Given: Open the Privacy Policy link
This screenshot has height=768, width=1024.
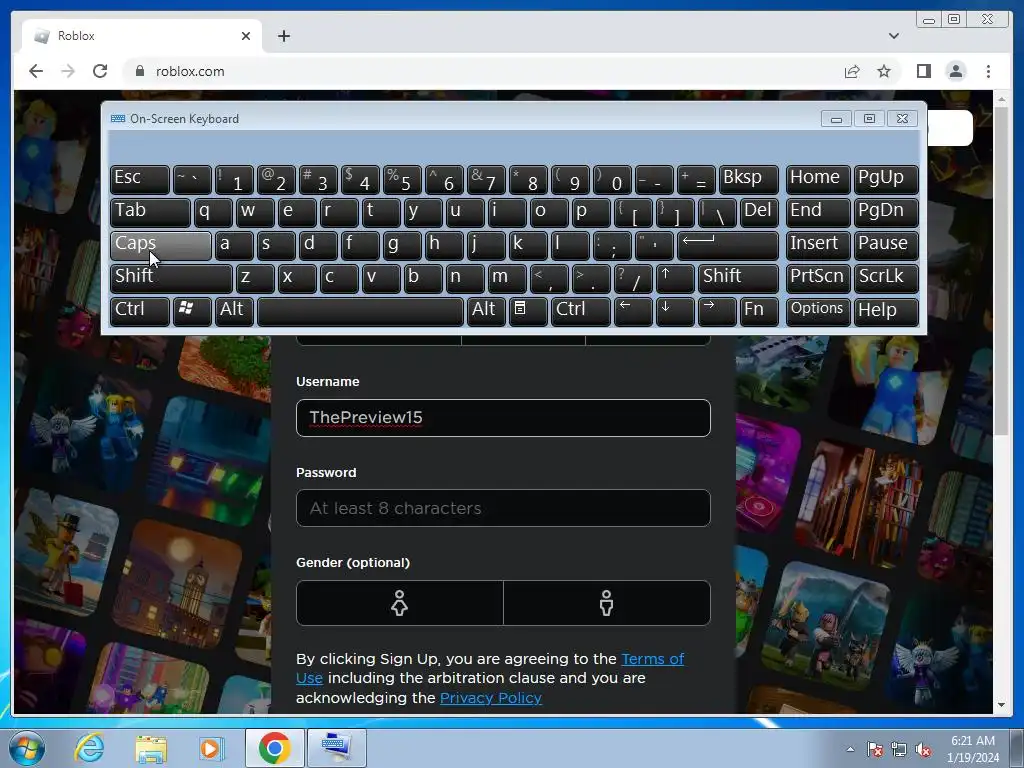Looking at the screenshot, I should click(x=490, y=697).
